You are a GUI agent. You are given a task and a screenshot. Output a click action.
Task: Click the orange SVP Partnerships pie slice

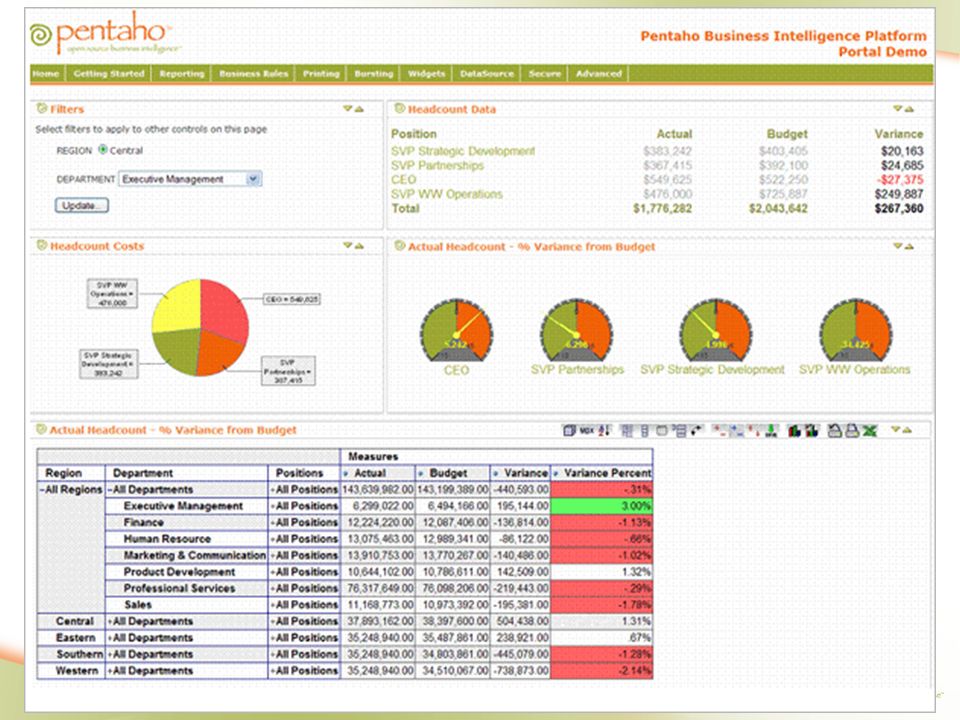click(x=219, y=352)
